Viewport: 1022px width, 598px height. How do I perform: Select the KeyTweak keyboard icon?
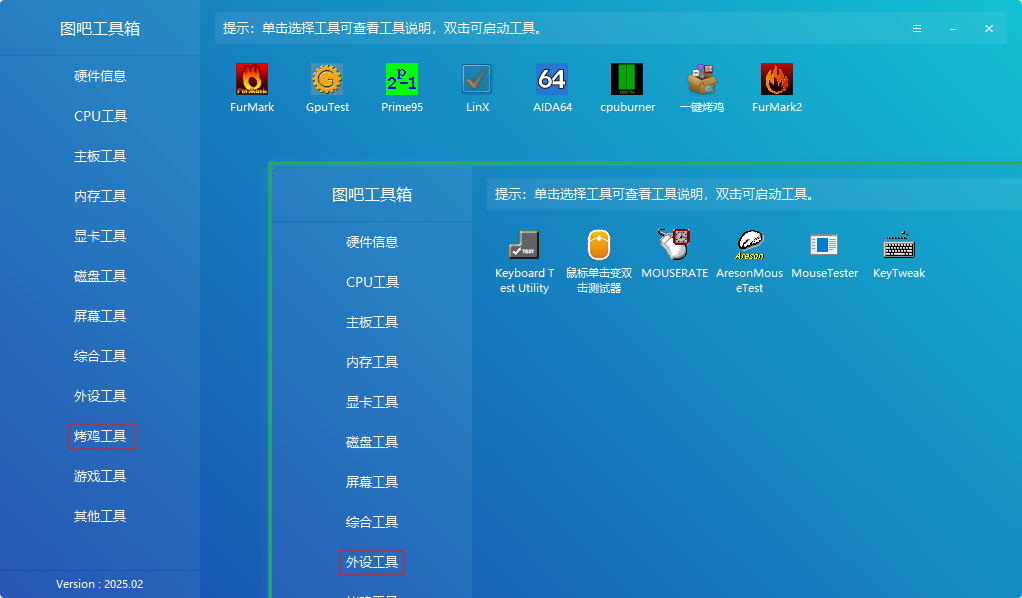[899, 245]
